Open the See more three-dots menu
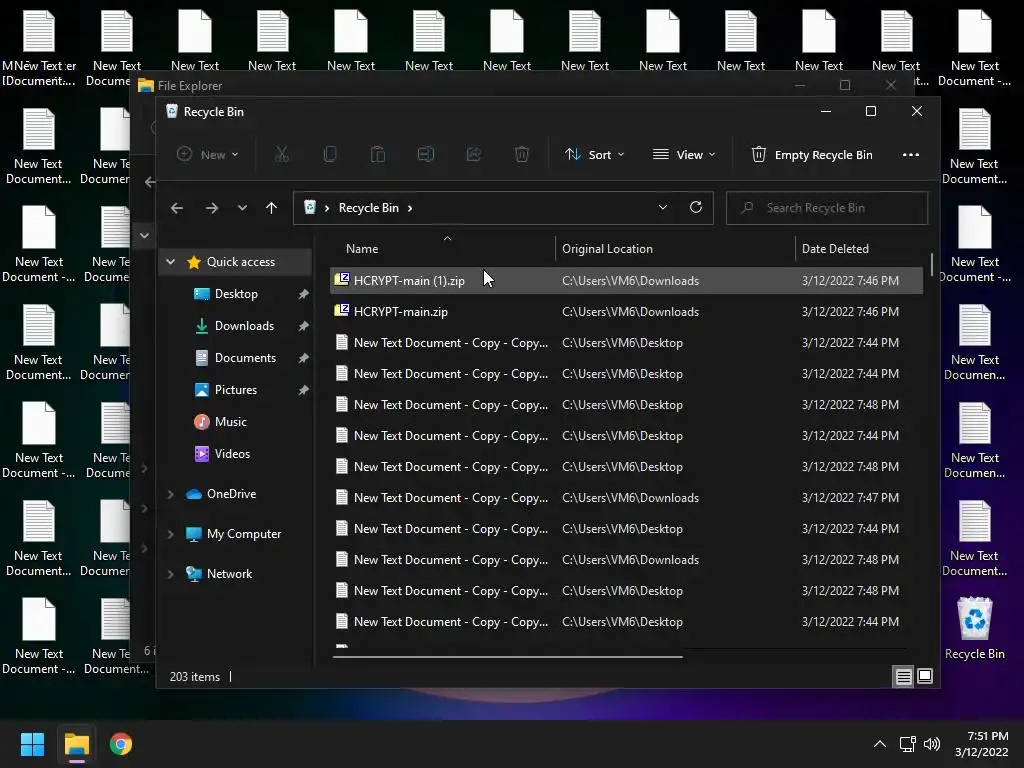Screen dimensions: 1024x768 [910, 155]
